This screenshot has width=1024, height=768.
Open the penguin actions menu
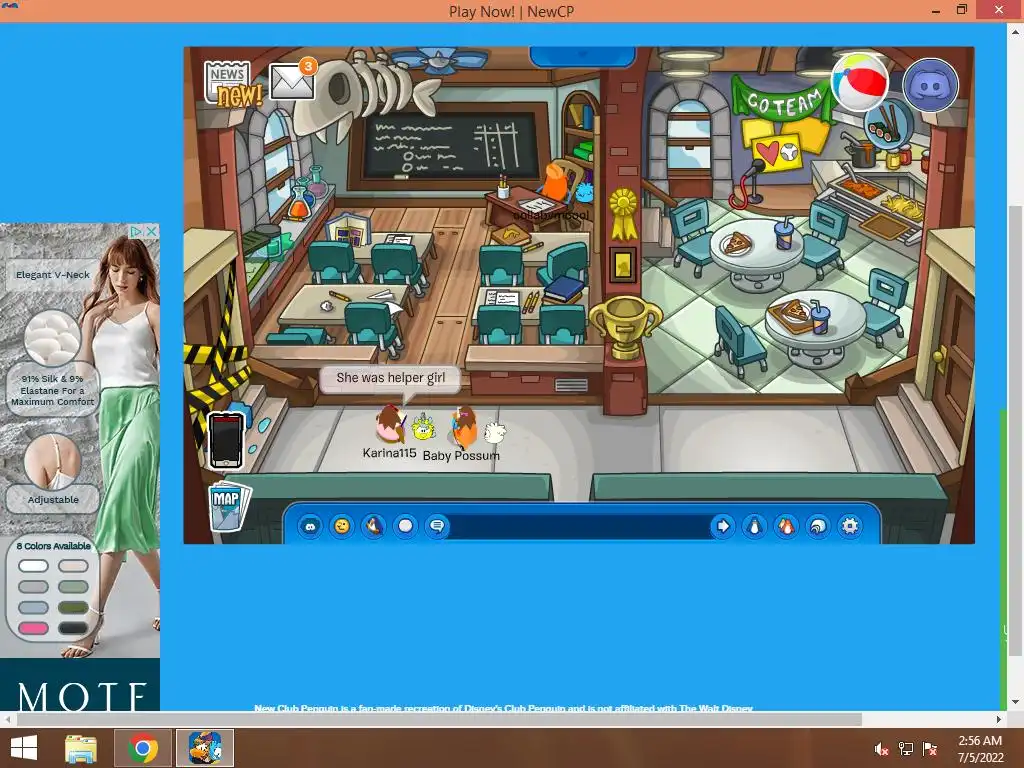click(x=374, y=526)
